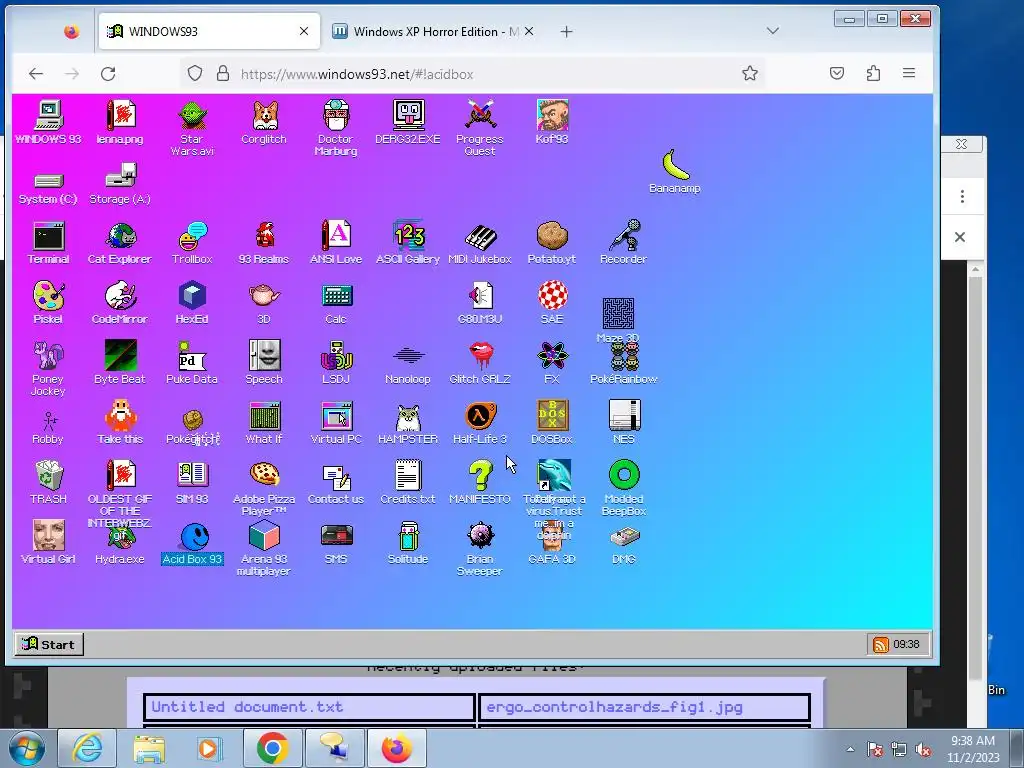Launch the Terminal icon
Screen dimensions: 1024x768
pos(48,236)
